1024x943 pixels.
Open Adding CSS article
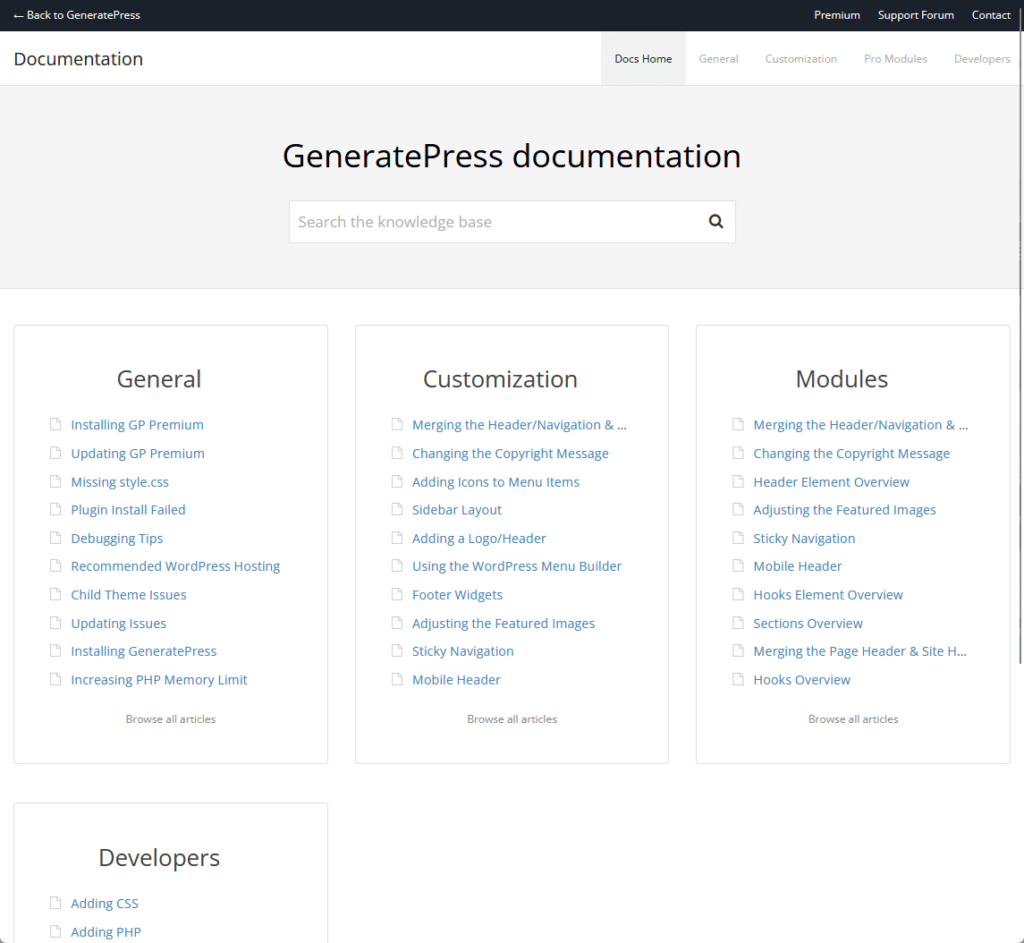(x=104, y=903)
